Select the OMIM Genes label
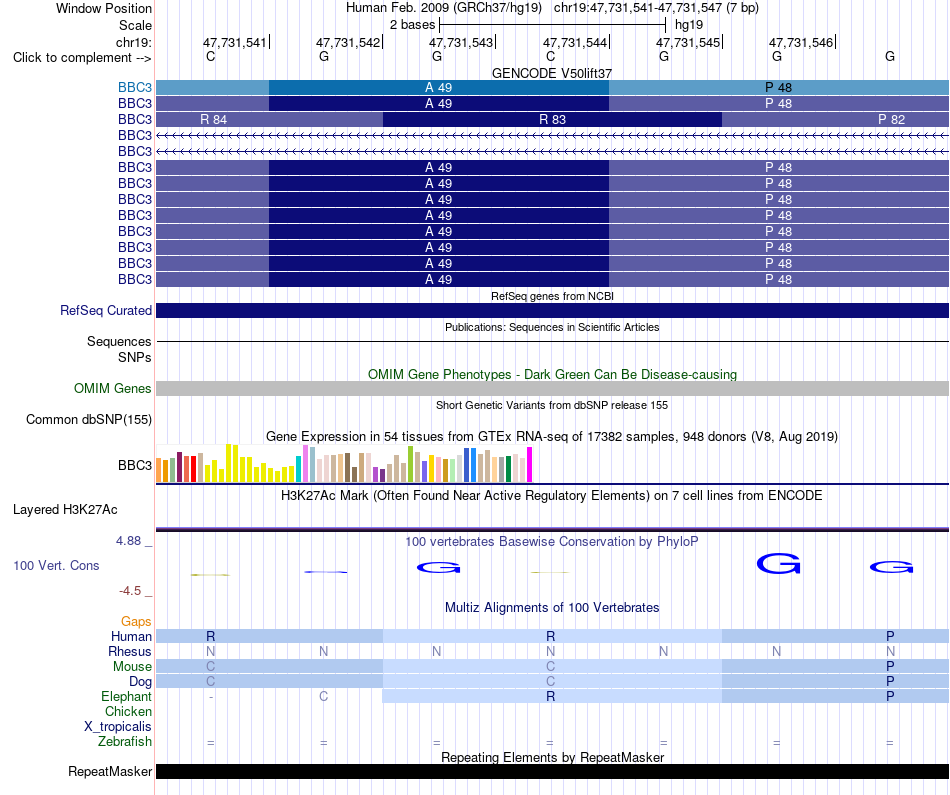 [x=112, y=388]
